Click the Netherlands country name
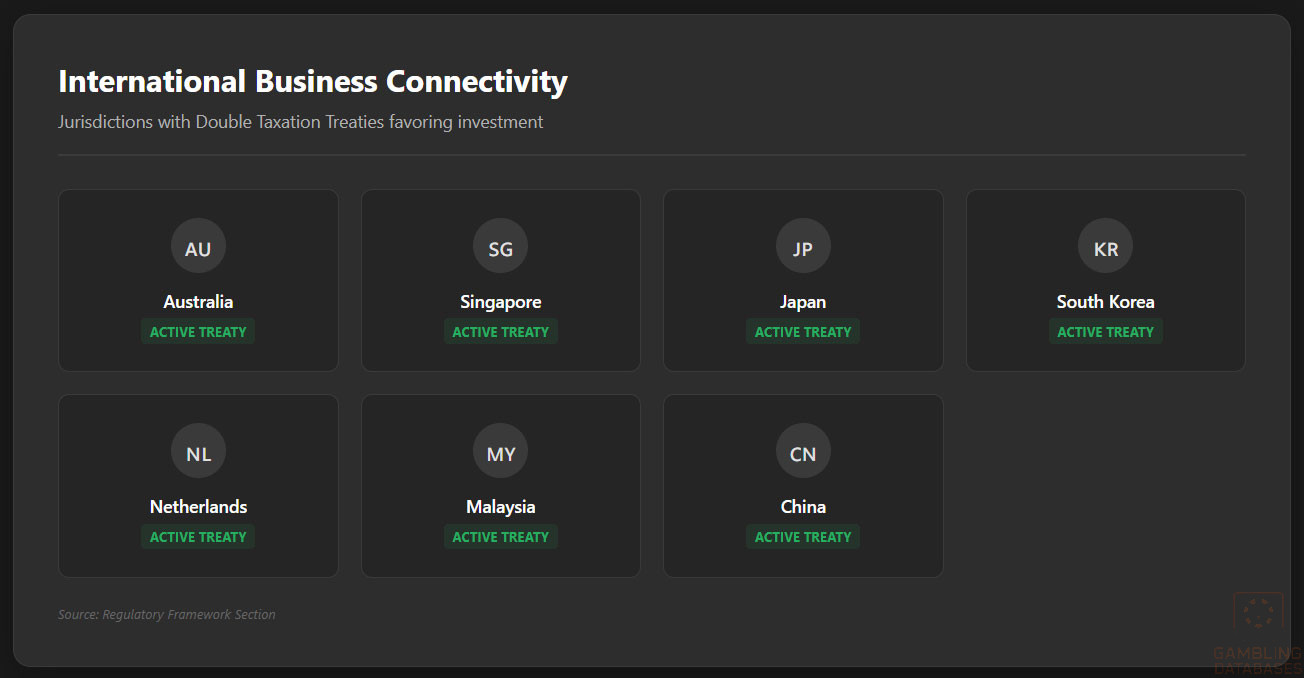 point(198,507)
